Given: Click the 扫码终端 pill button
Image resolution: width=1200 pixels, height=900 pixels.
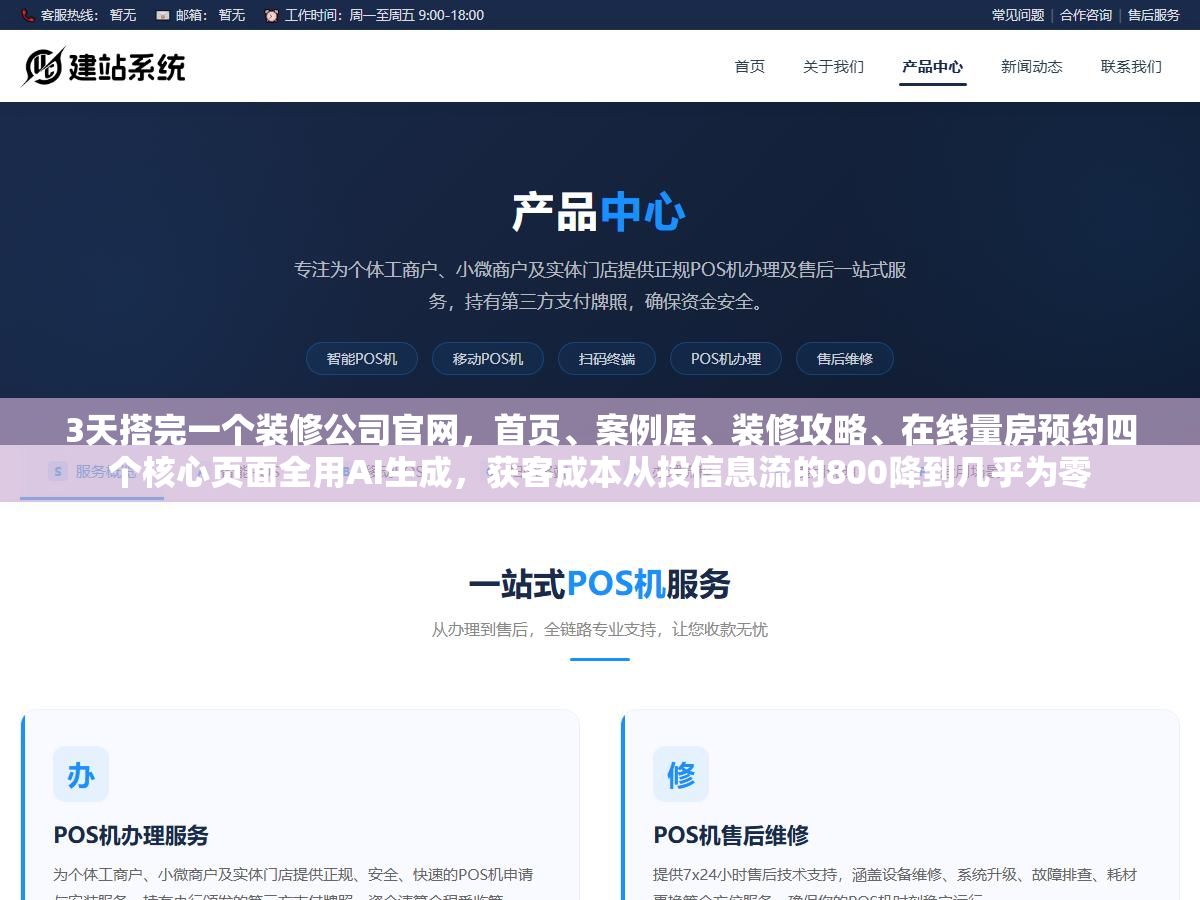Looking at the screenshot, I should [x=607, y=358].
